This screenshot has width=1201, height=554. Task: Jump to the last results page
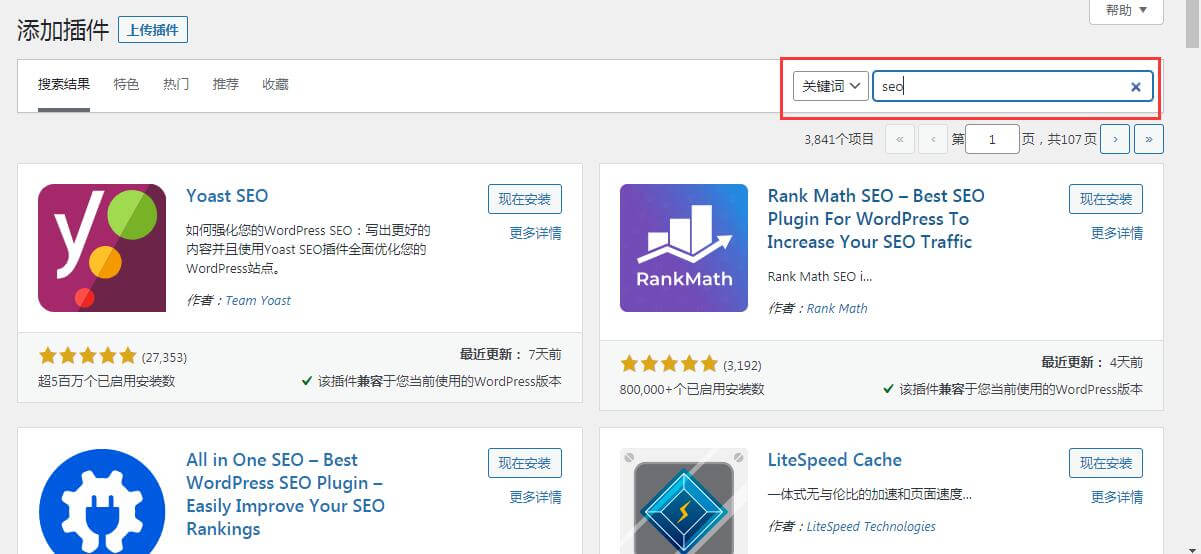tap(1149, 139)
